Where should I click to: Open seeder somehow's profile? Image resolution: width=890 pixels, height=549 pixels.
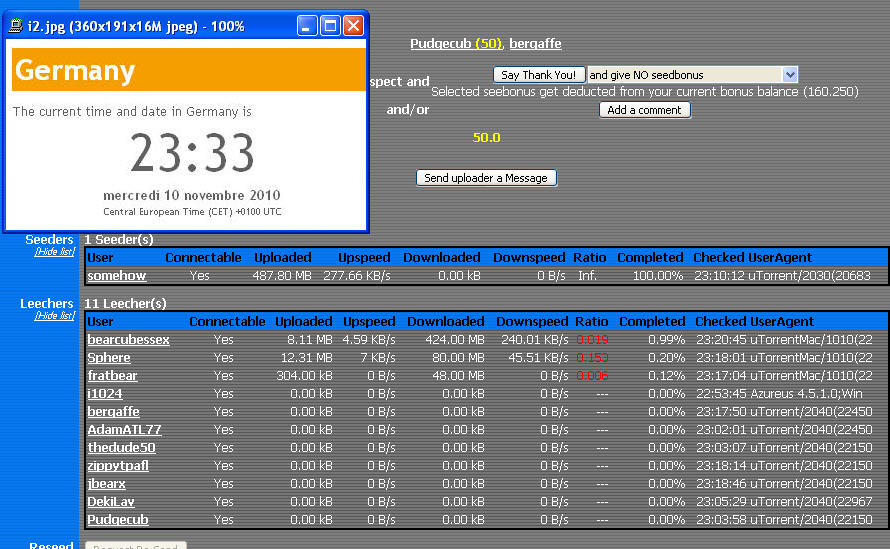[x=116, y=276]
